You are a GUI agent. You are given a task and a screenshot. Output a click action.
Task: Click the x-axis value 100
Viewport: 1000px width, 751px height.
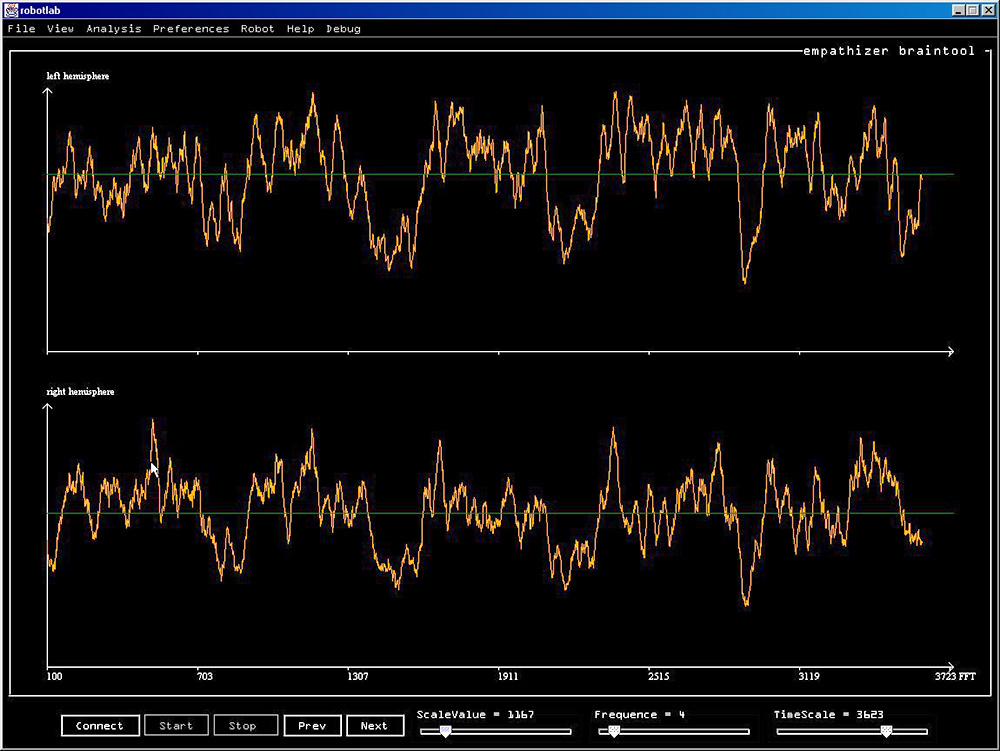[55, 676]
